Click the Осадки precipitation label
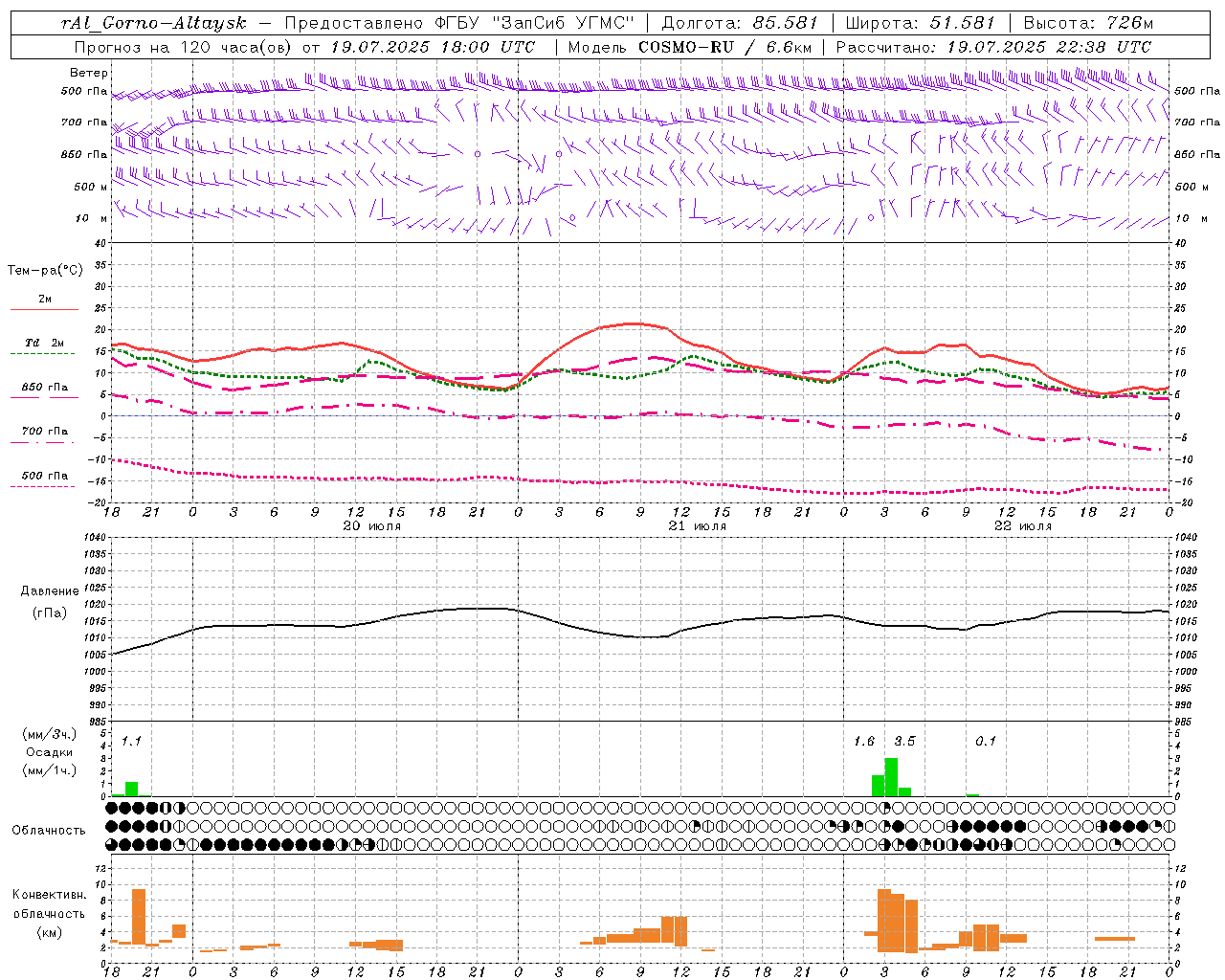This screenshot has height=980, width=1225. pos(50,752)
